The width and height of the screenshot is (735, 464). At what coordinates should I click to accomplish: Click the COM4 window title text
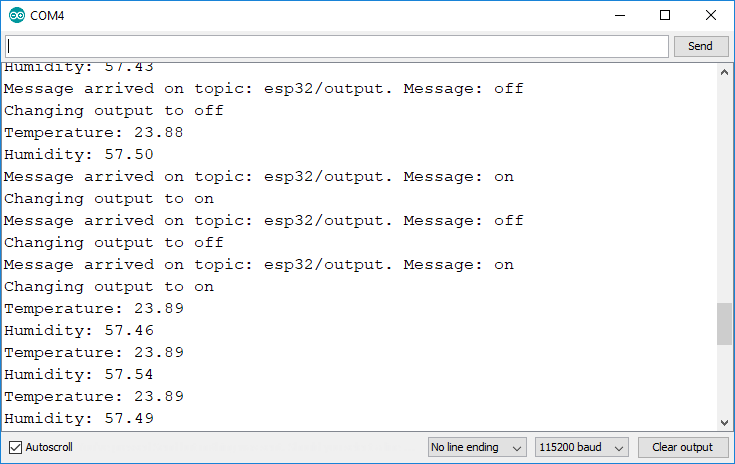tap(49, 15)
